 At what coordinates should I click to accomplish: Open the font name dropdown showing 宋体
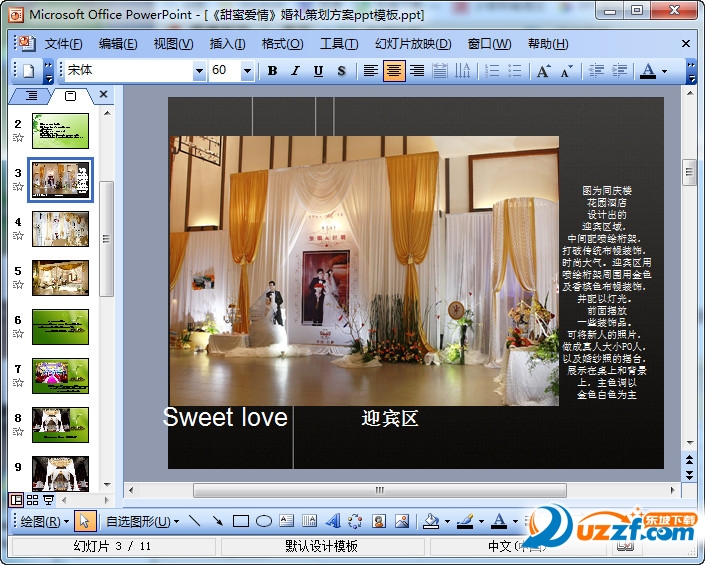tap(199, 71)
